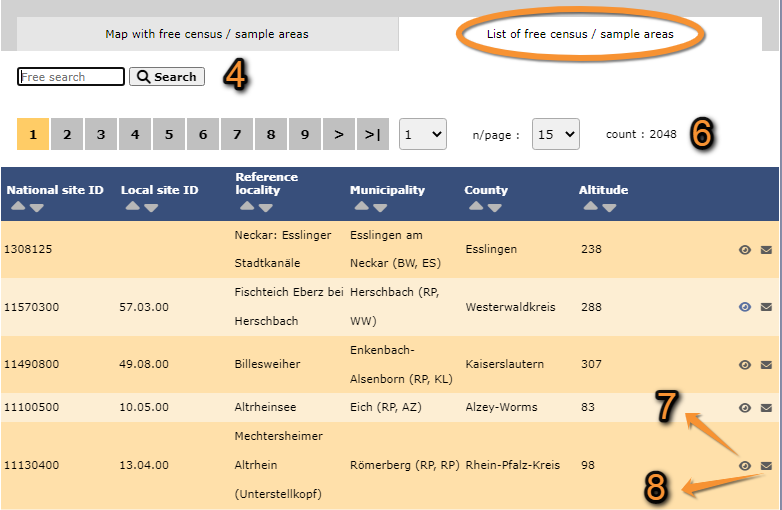Sort National site ID ascending

(x=18, y=206)
